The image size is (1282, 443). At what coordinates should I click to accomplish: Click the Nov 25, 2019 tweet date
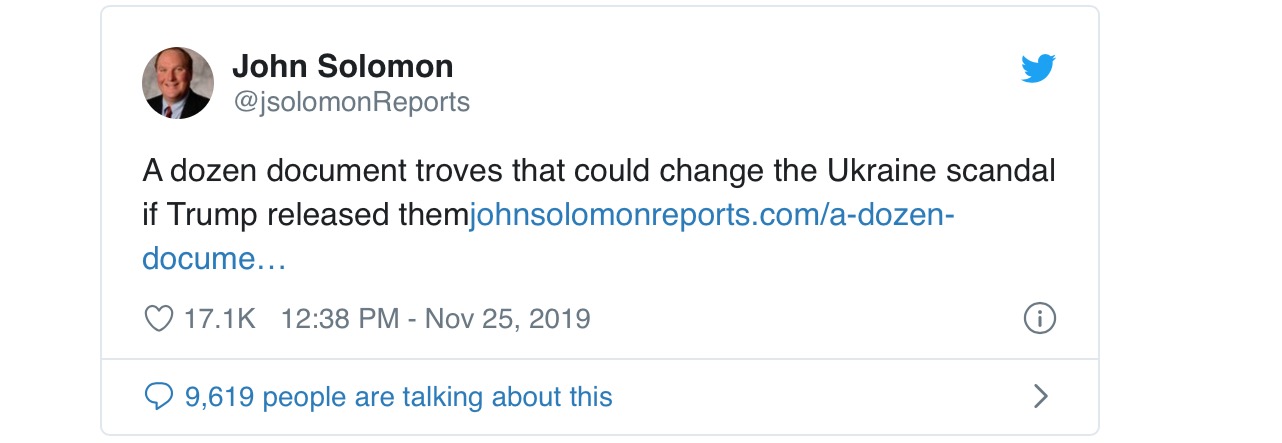(x=508, y=319)
